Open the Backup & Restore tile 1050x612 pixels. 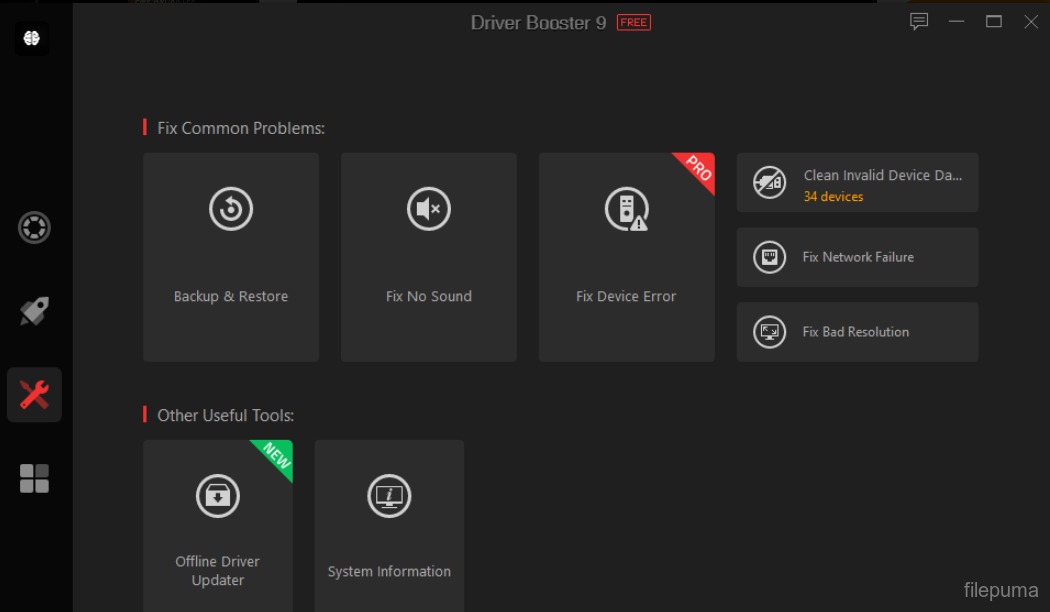coord(231,257)
